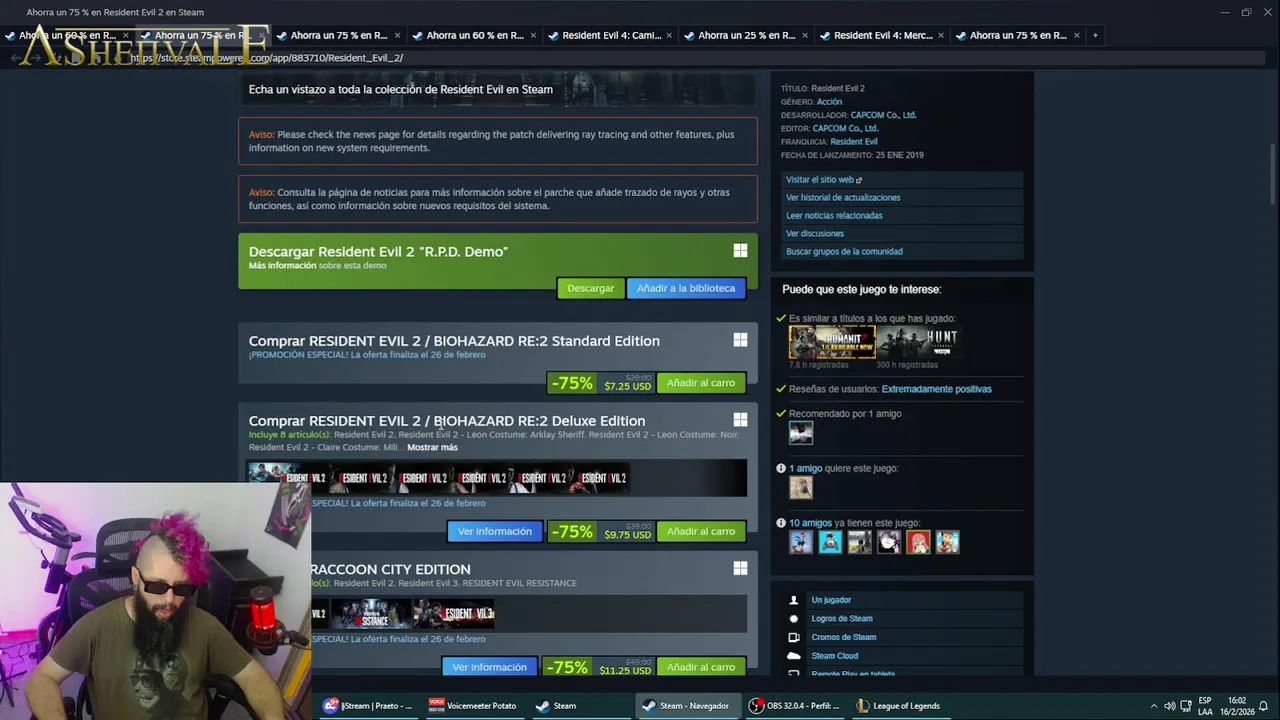Click avatar of friend who wants game

point(801,487)
